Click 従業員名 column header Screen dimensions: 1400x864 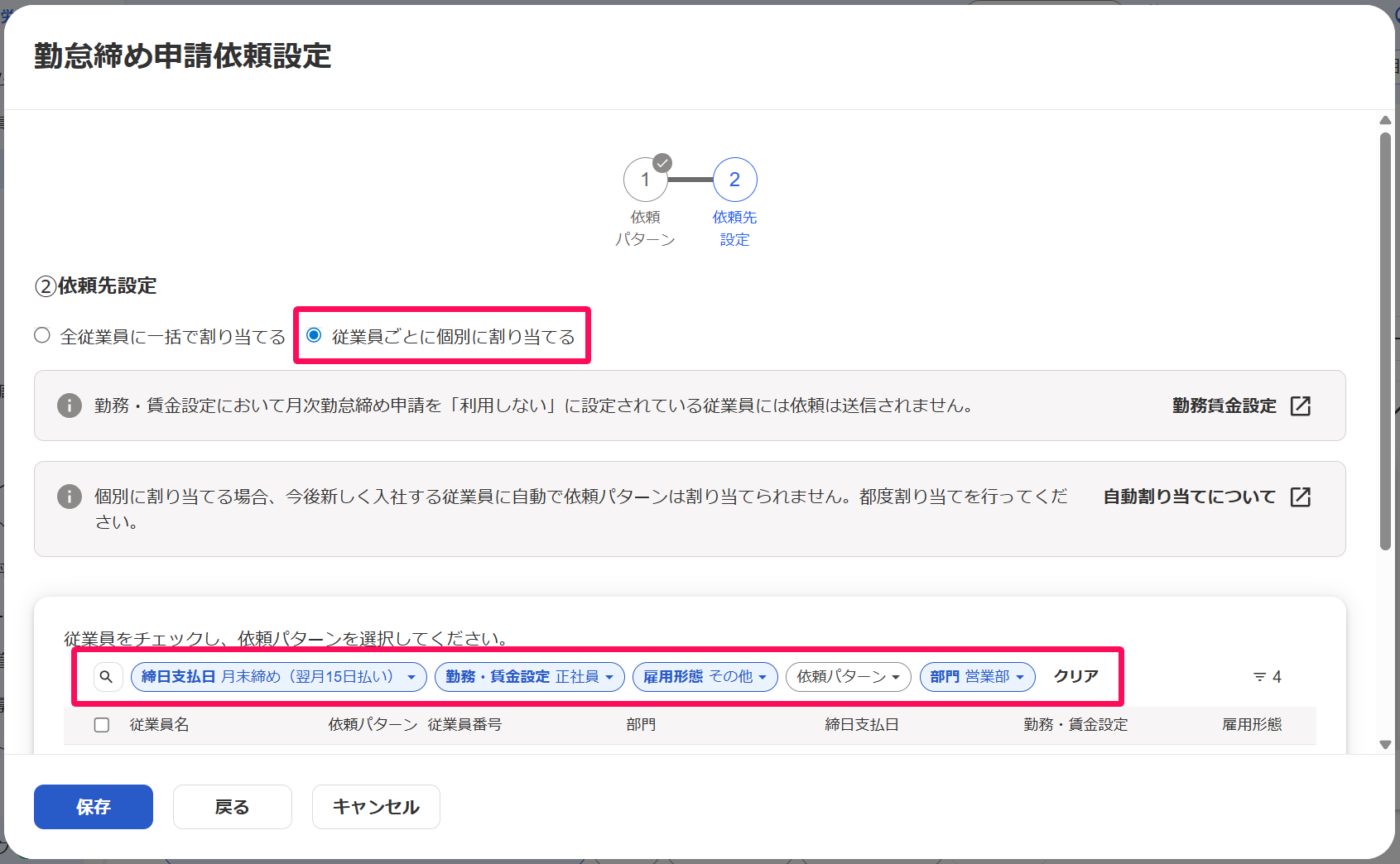click(160, 725)
